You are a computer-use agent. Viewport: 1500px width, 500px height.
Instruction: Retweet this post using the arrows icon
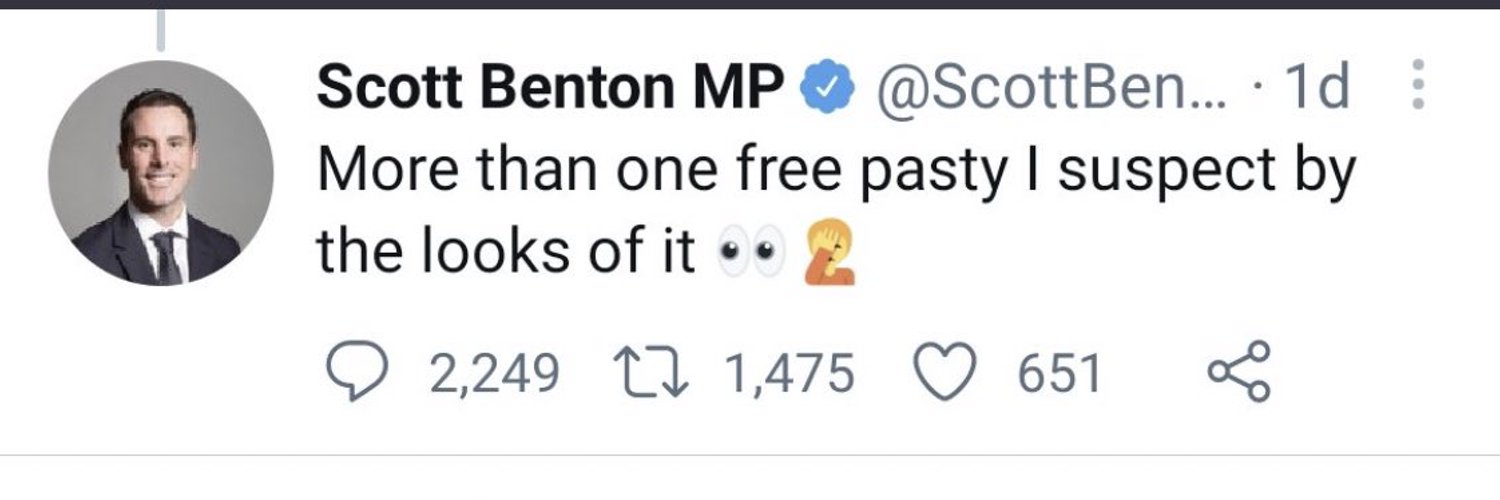(x=657, y=373)
